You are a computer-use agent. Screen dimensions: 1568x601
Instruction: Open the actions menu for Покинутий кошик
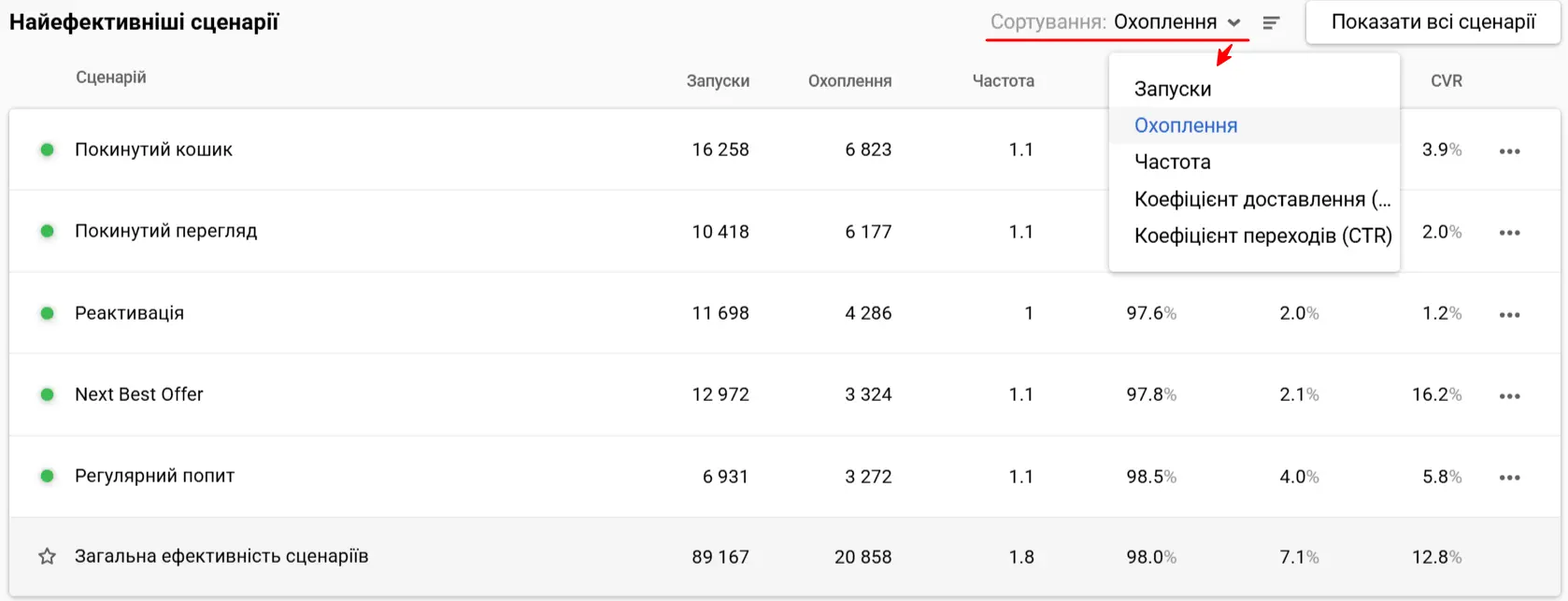click(x=1510, y=150)
